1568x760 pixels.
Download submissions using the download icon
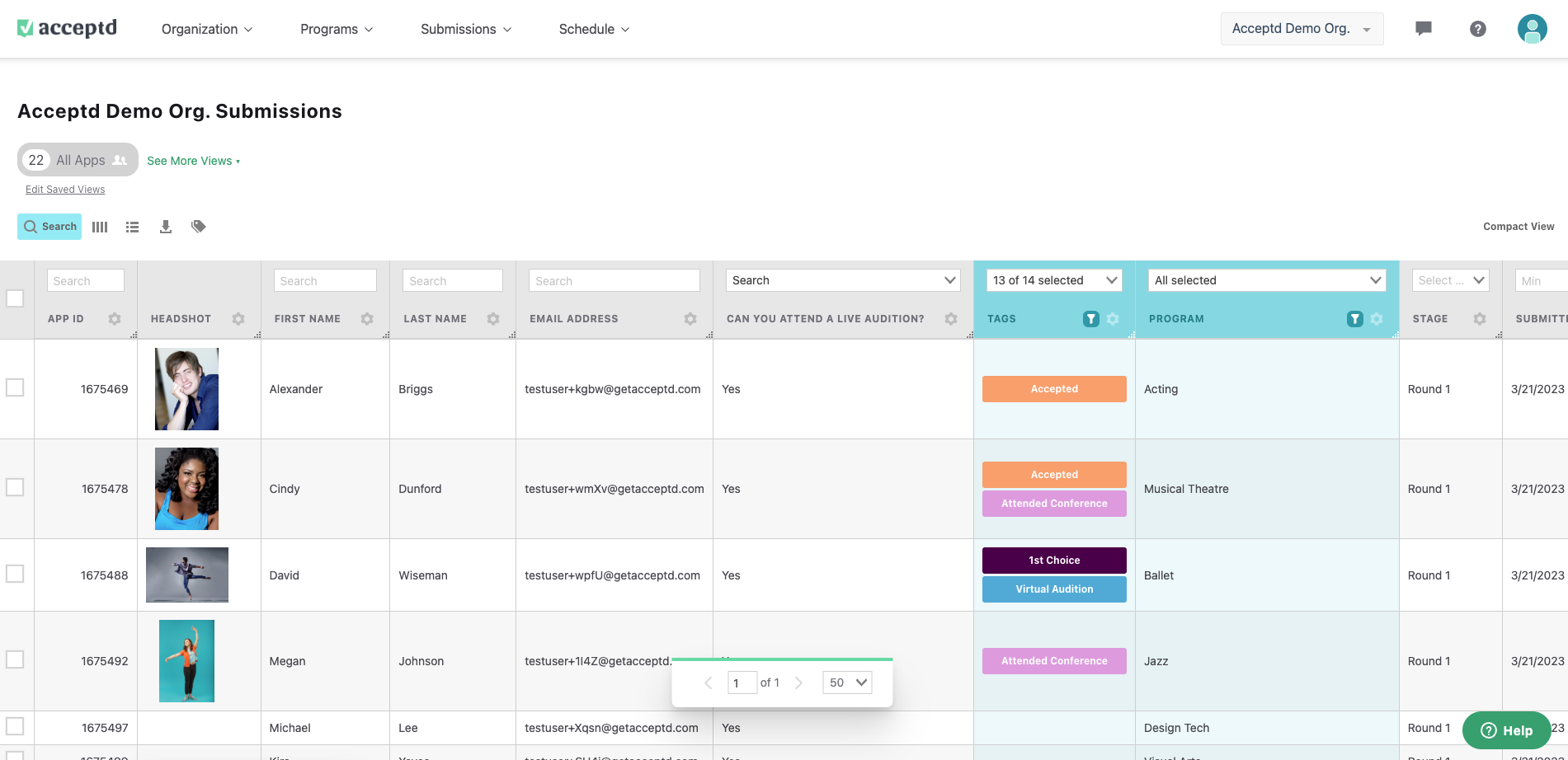click(x=165, y=226)
